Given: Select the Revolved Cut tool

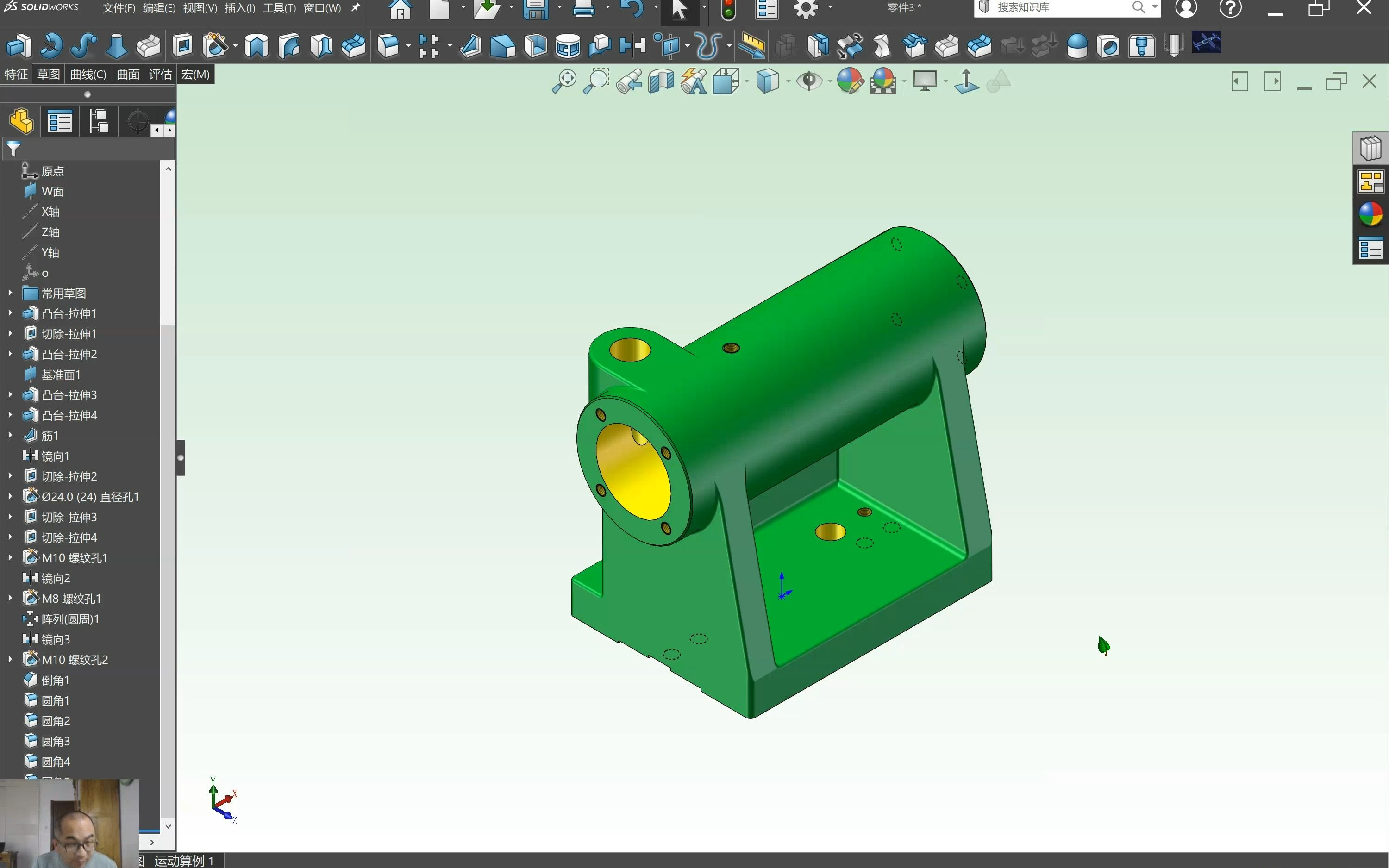Looking at the screenshot, I should coord(257,46).
